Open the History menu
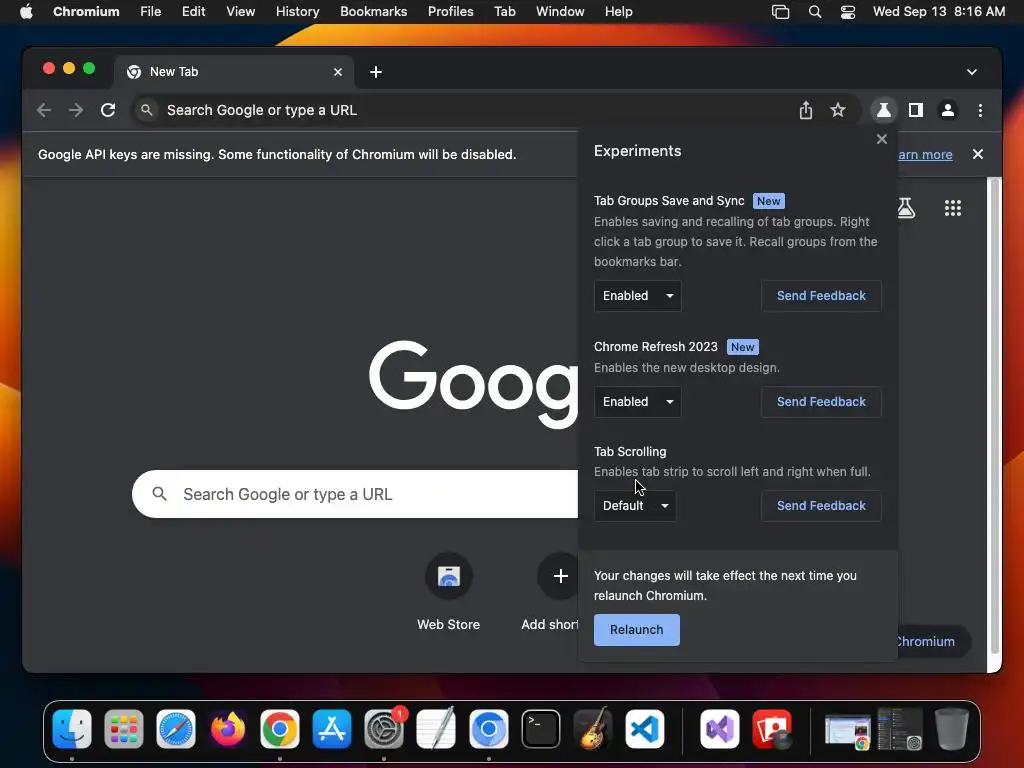 coord(297,12)
